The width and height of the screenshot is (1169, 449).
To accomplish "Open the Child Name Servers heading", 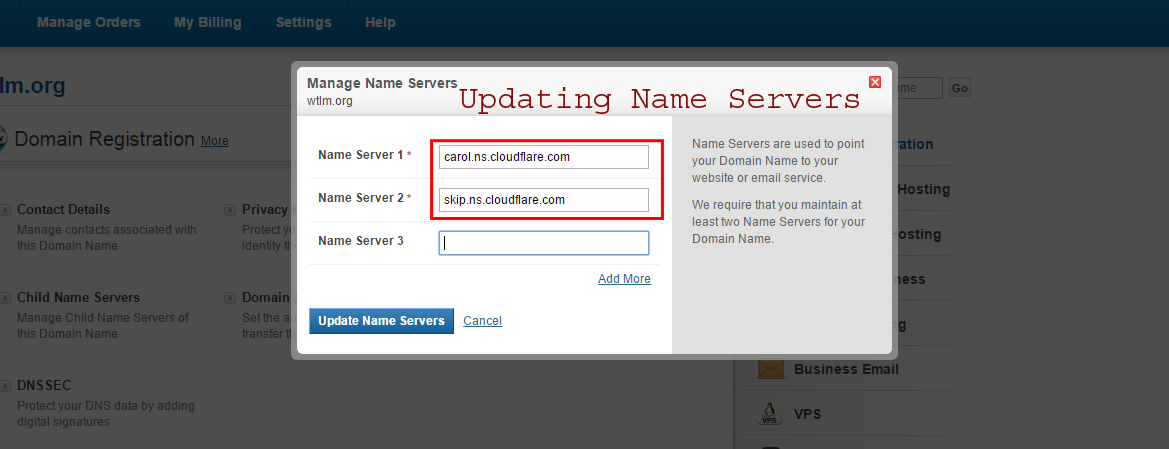I will (x=78, y=298).
